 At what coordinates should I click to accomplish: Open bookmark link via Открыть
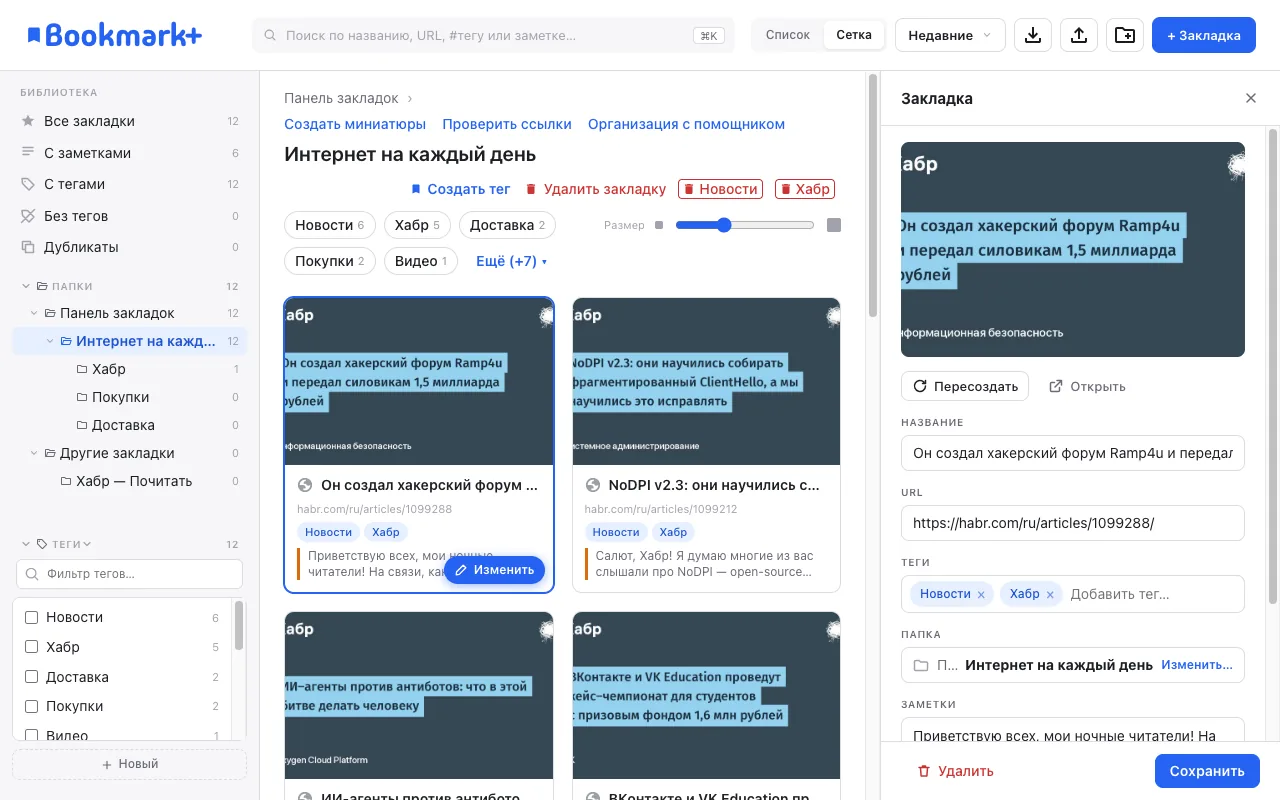tap(1087, 386)
